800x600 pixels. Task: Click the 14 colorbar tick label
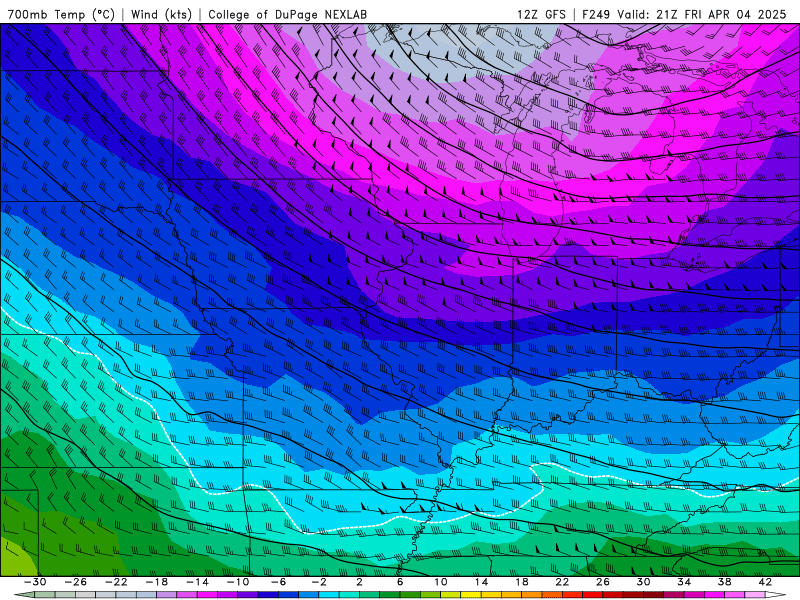[x=481, y=582]
